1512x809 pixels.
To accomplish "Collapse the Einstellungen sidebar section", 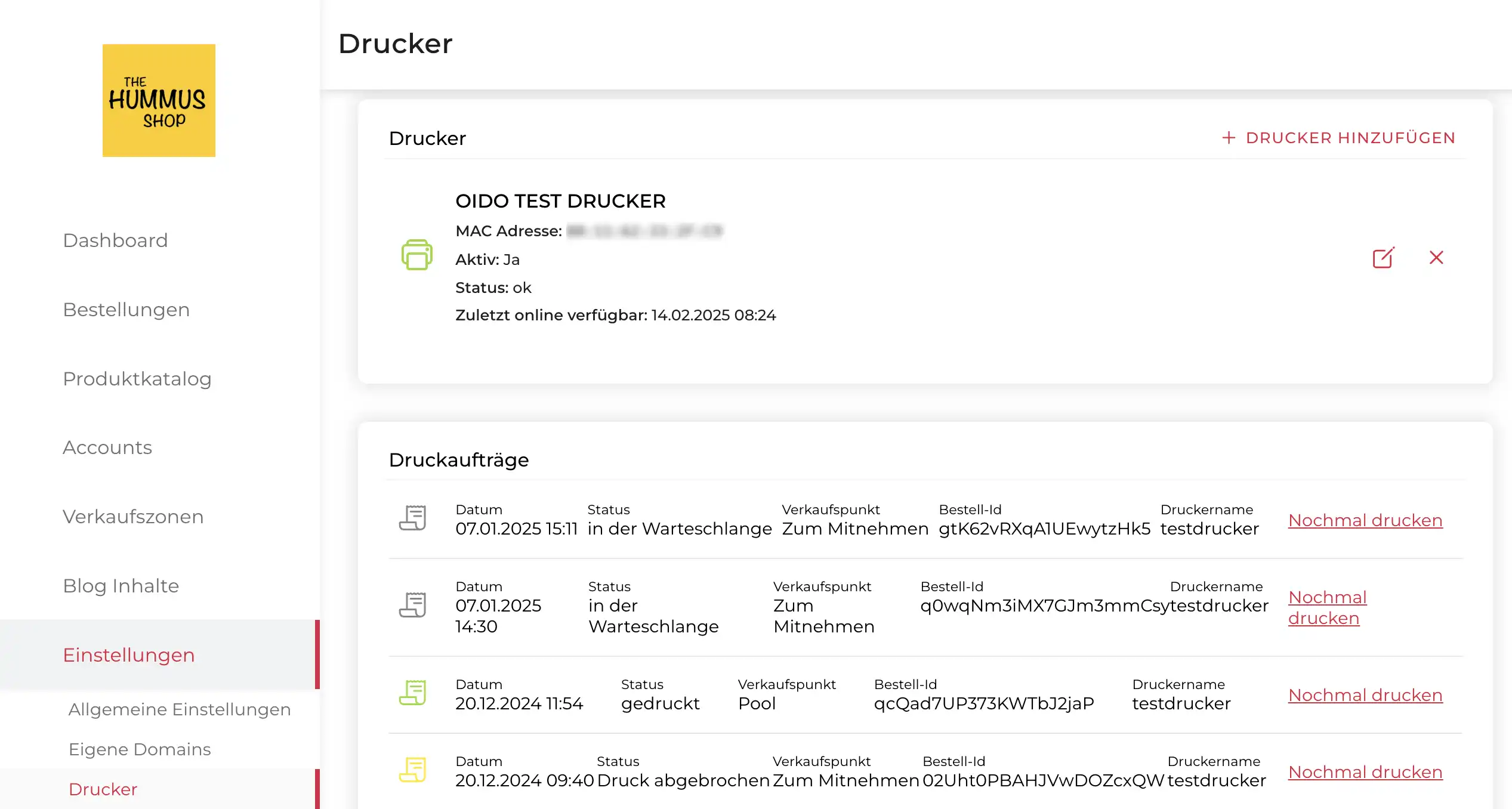I will (129, 655).
